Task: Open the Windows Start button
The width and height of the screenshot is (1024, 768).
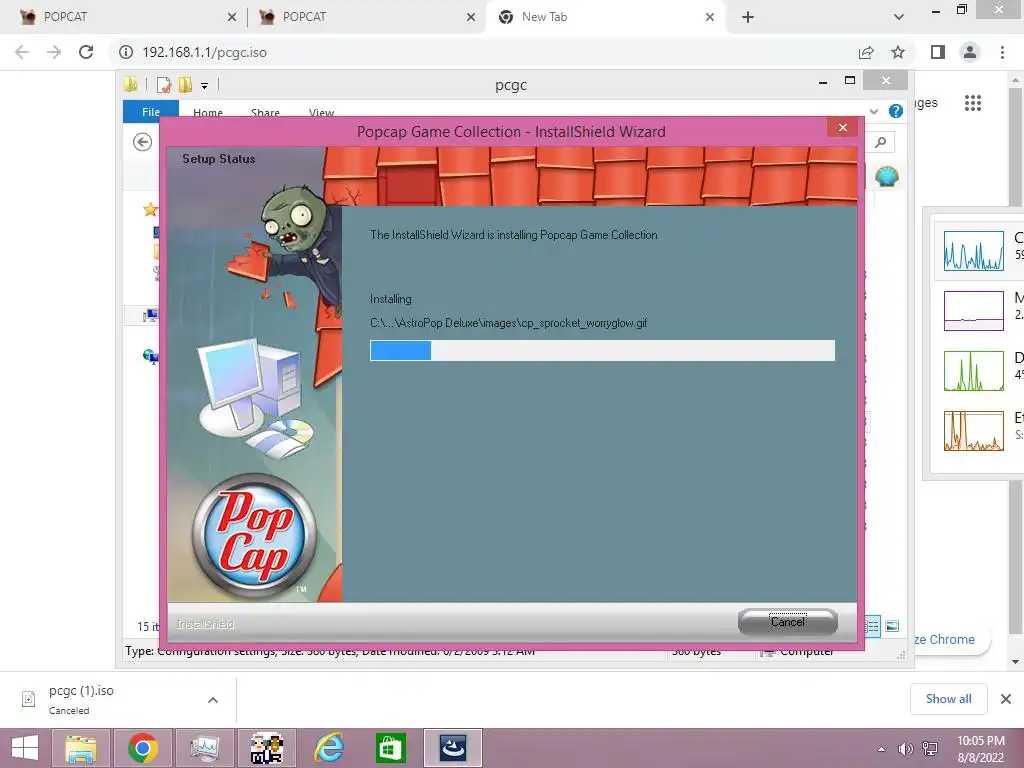Action: (x=25, y=748)
